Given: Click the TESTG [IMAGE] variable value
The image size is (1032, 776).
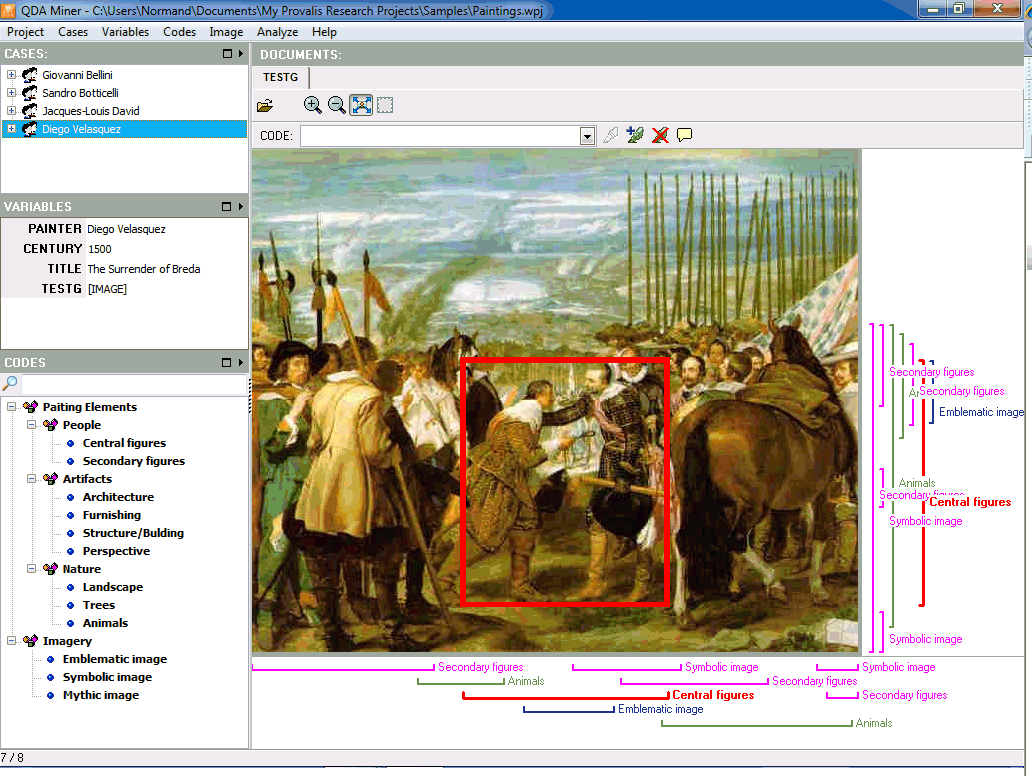Looking at the screenshot, I should pyautogui.click(x=107, y=289).
